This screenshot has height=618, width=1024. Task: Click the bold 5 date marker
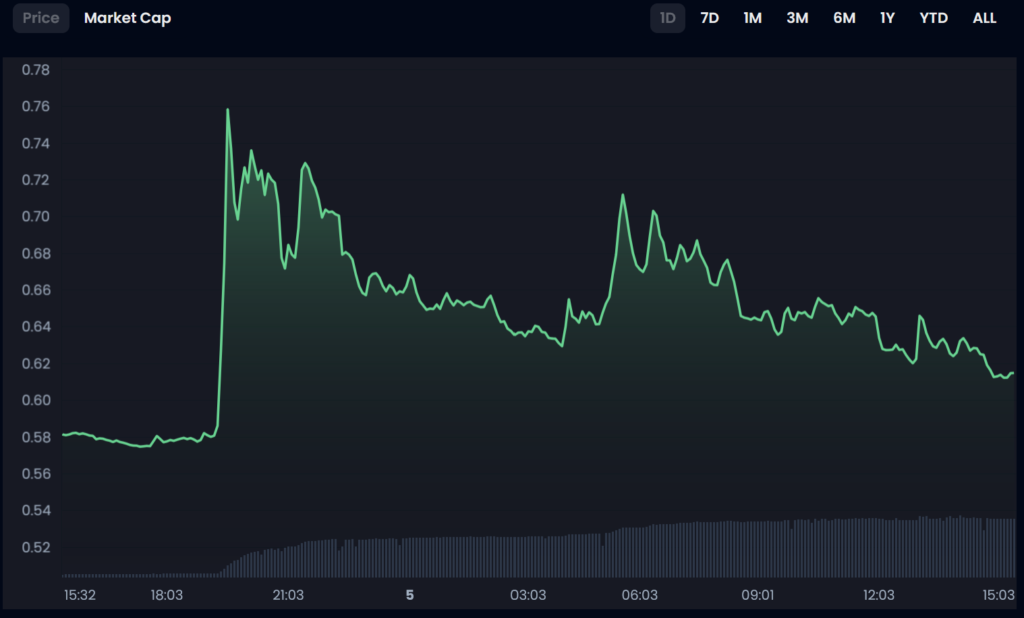[409, 595]
